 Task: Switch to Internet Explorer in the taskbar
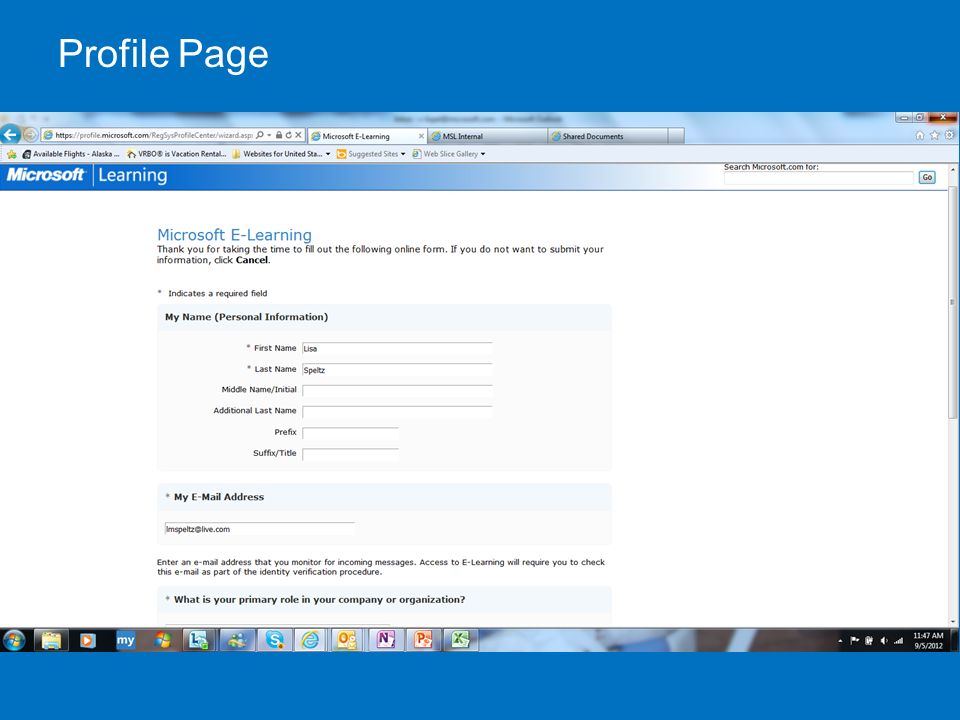[x=310, y=640]
